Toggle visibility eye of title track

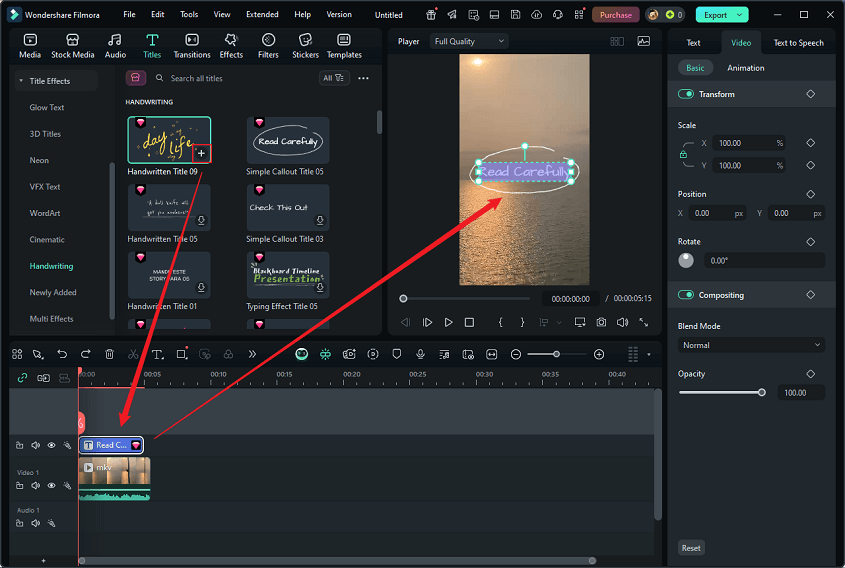tap(51, 445)
